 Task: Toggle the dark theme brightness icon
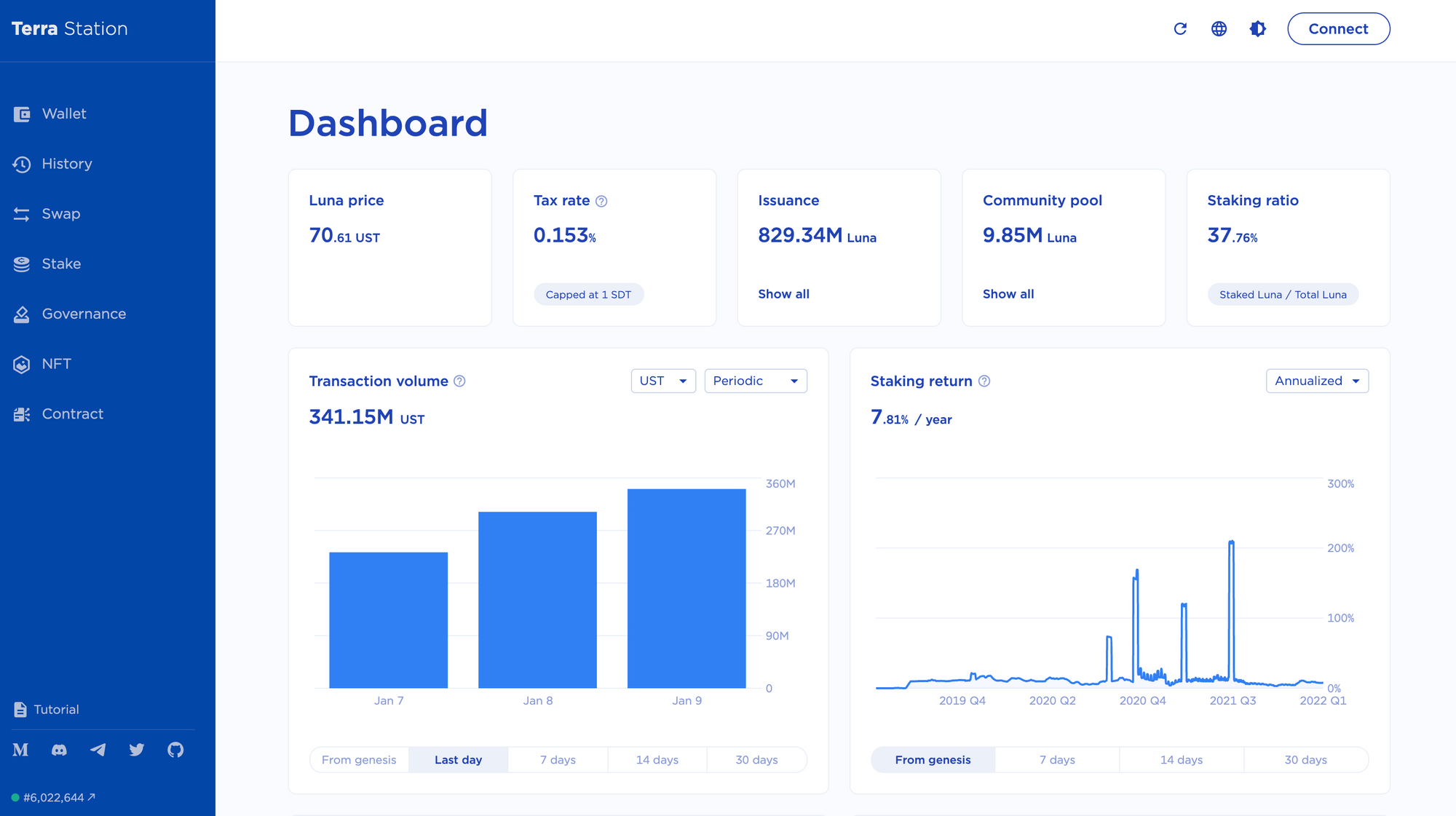pyautogui.click(x=1257, y=29)
